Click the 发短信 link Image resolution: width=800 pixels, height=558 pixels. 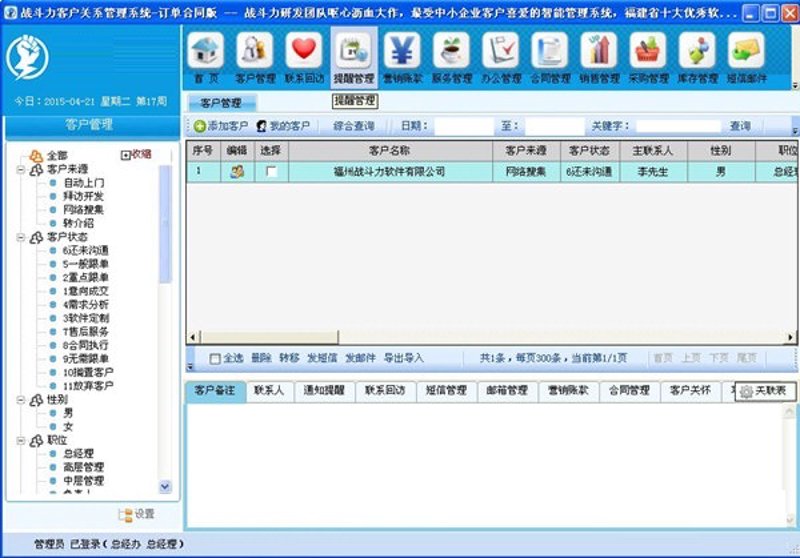click(322, 359)
